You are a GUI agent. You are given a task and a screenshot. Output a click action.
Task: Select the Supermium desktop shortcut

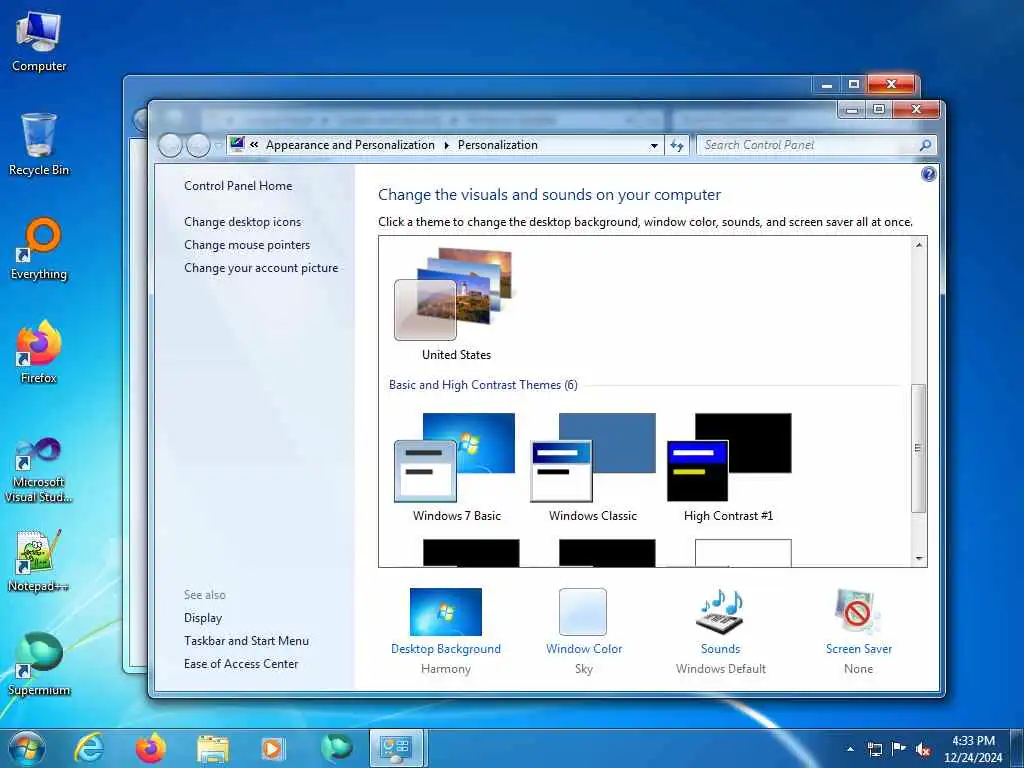point(39,664)
